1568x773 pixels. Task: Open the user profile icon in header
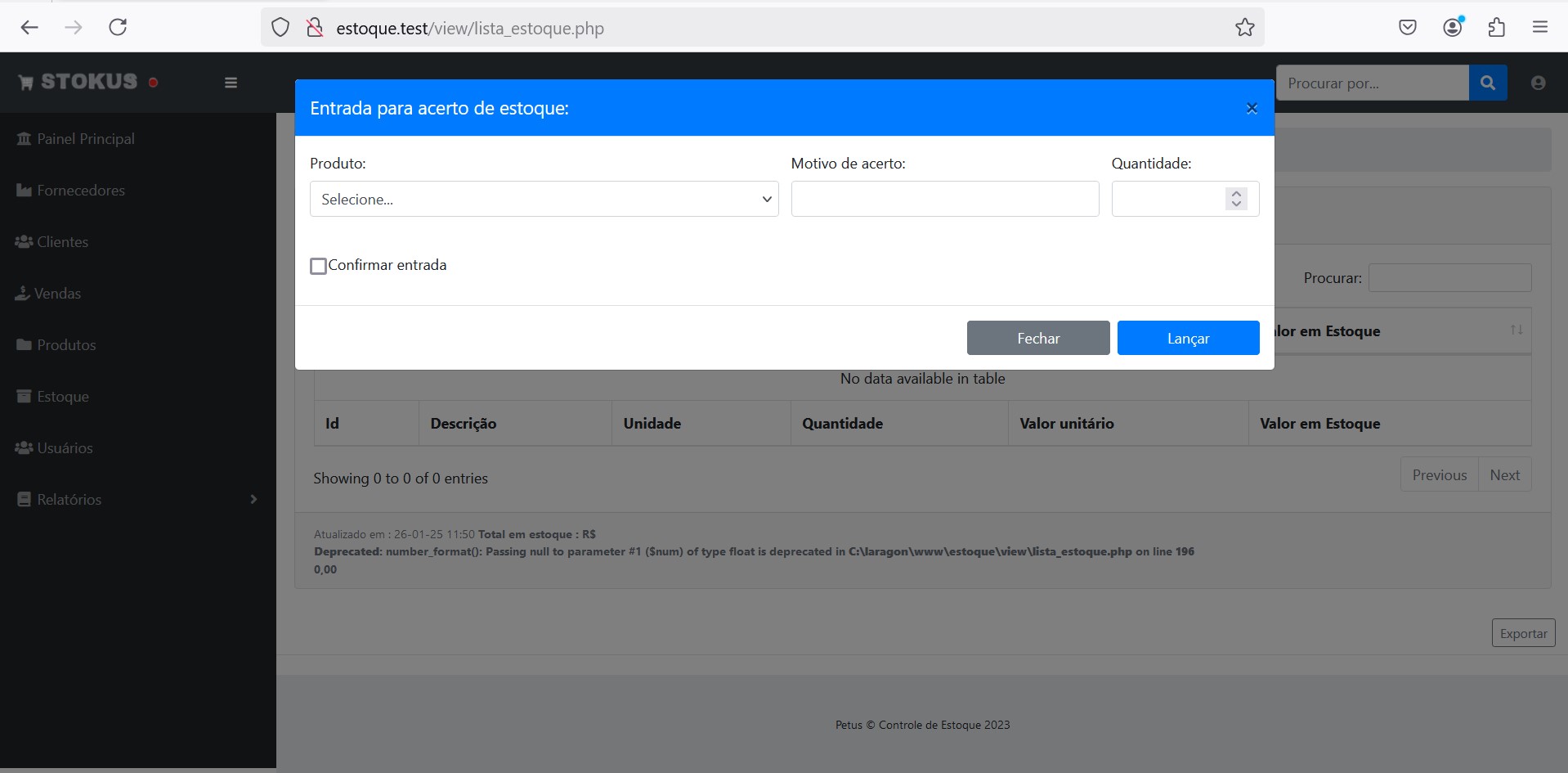coord(1538,83)
